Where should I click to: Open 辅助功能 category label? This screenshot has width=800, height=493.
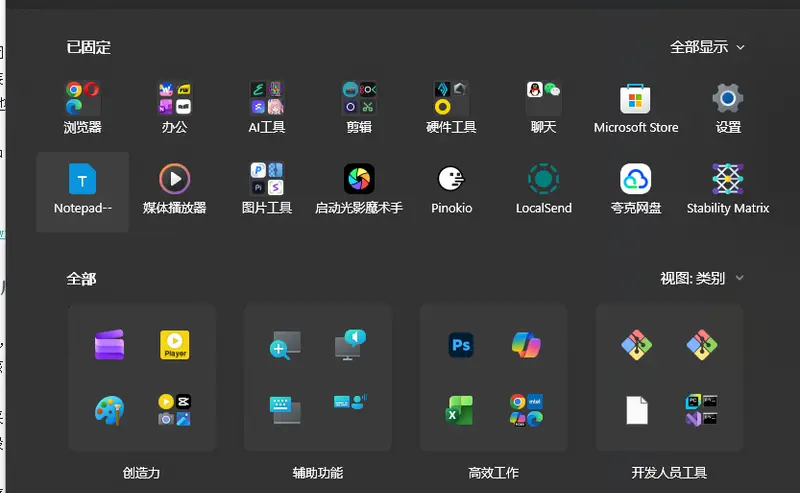coord(317,473)
